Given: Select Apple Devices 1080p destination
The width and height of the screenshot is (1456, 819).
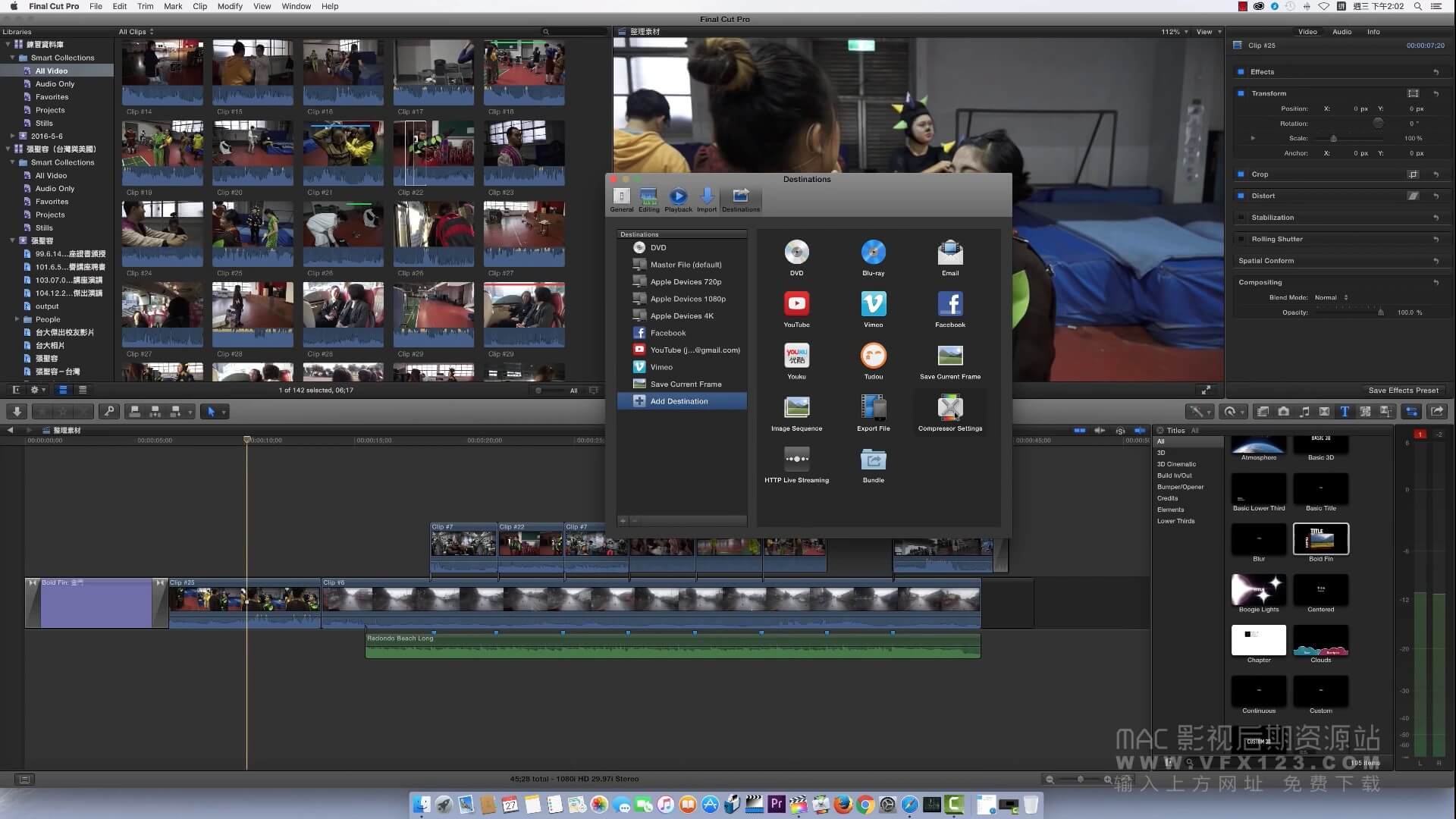Looking at the screenshot, I should [682, 299].
